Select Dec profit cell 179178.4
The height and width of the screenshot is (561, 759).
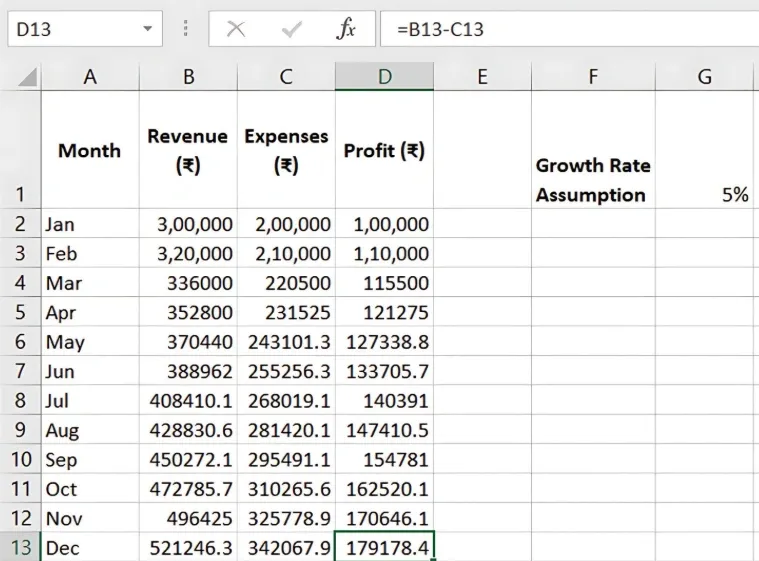coord(385,548)
